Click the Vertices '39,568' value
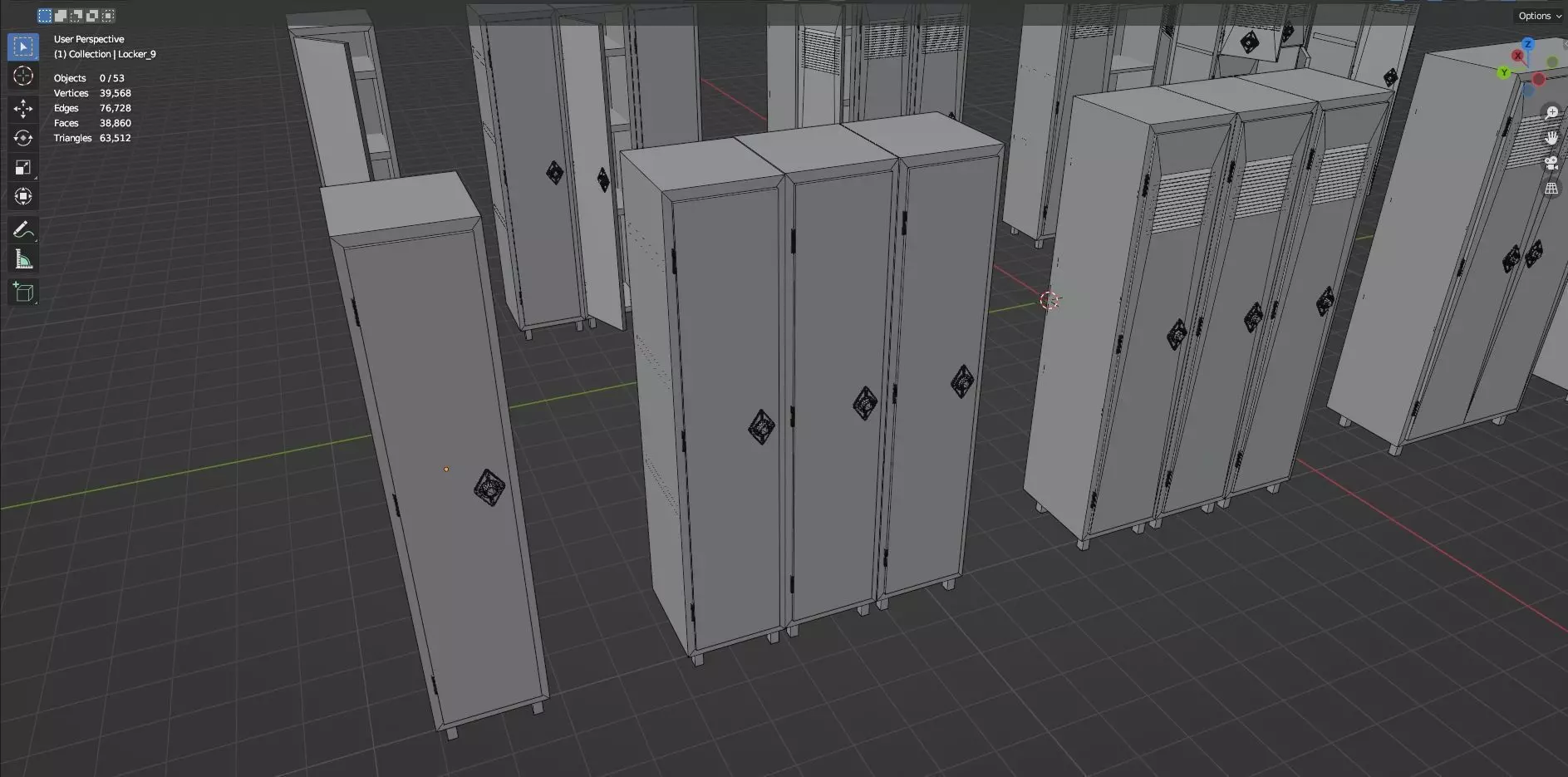The image size is (1568, 777). pos(116,93)
